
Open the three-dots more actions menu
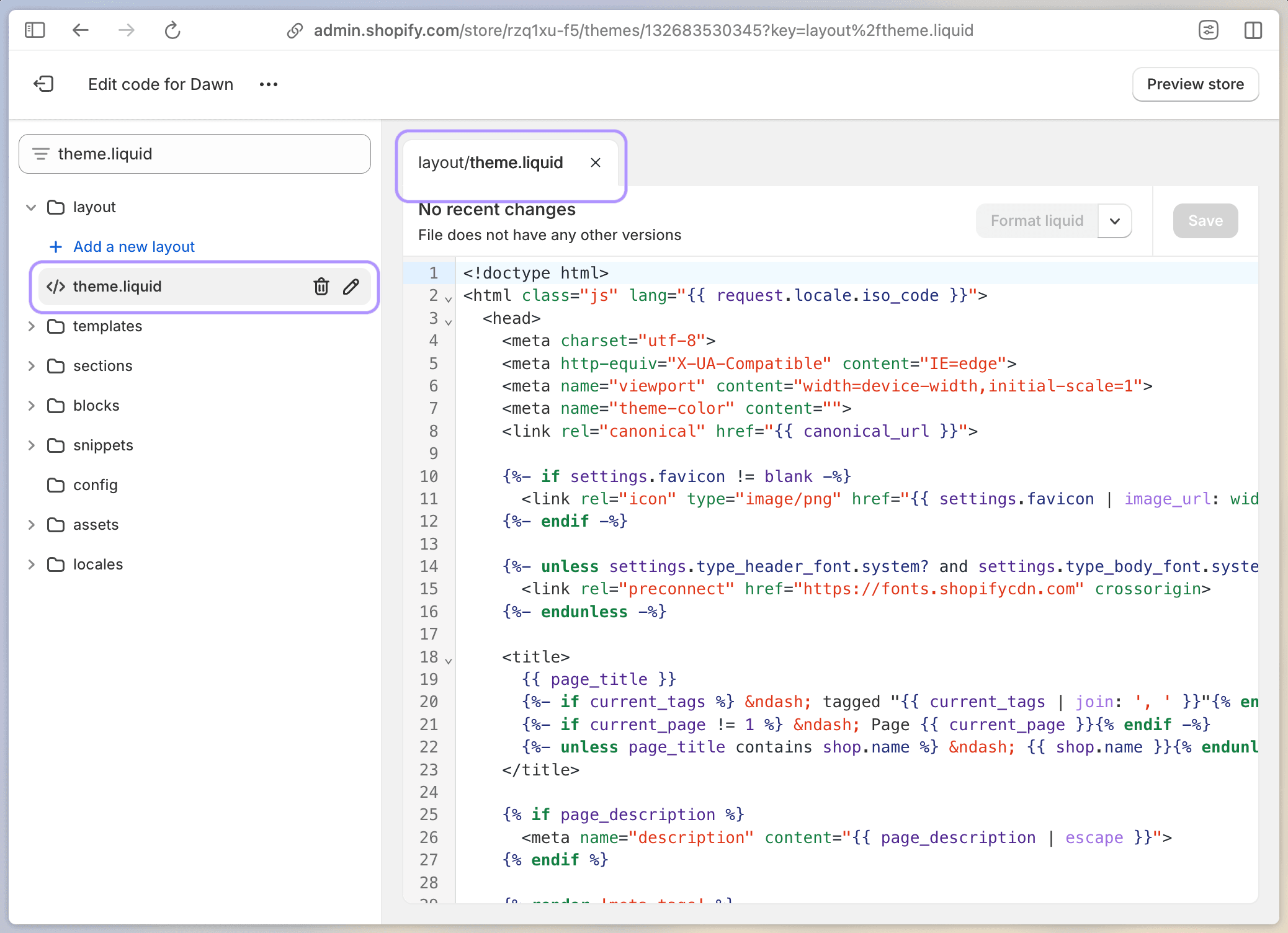point(268,84)
